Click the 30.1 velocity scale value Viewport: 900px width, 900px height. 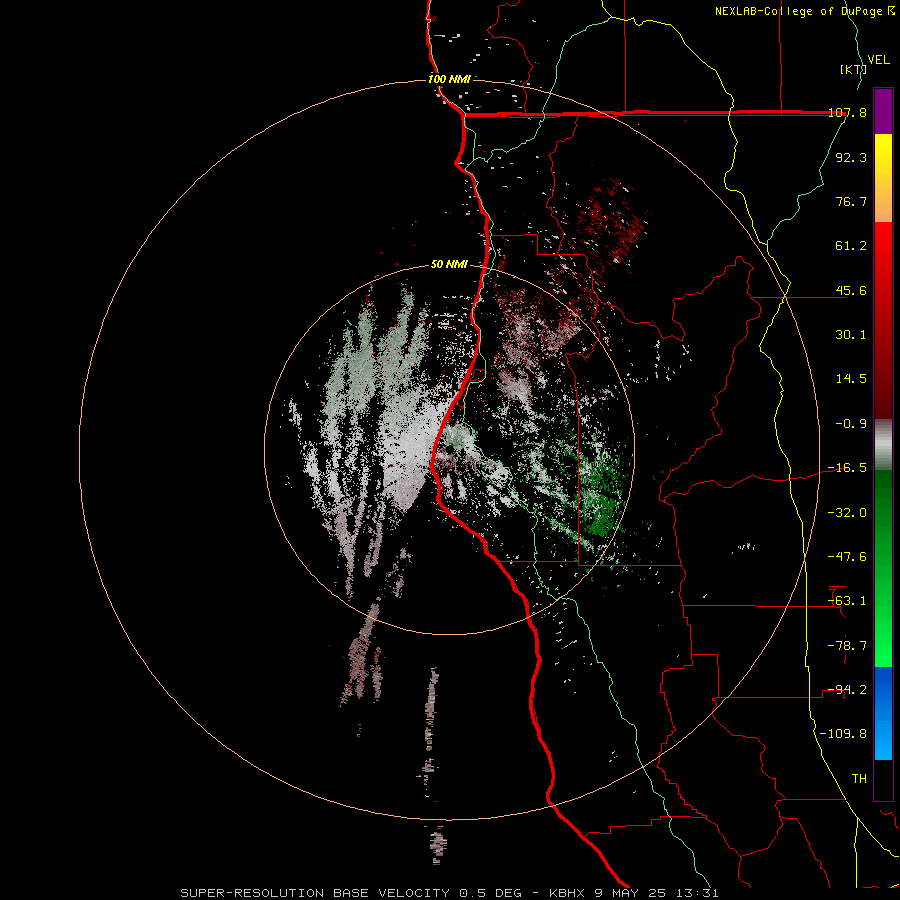click(x=851, y=335)
